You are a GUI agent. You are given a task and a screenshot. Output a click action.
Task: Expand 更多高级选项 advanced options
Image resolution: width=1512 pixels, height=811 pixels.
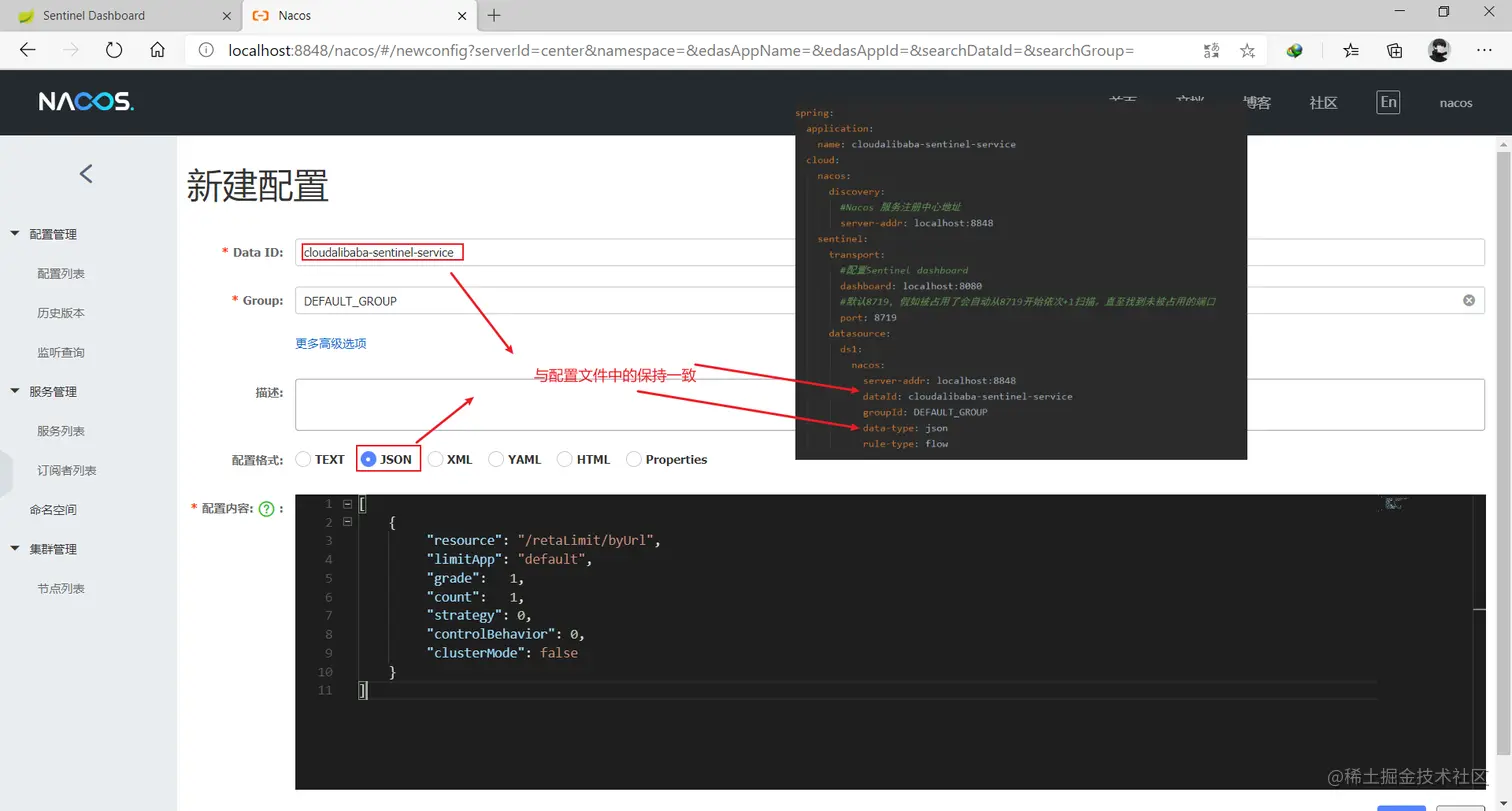pos(330,343)
